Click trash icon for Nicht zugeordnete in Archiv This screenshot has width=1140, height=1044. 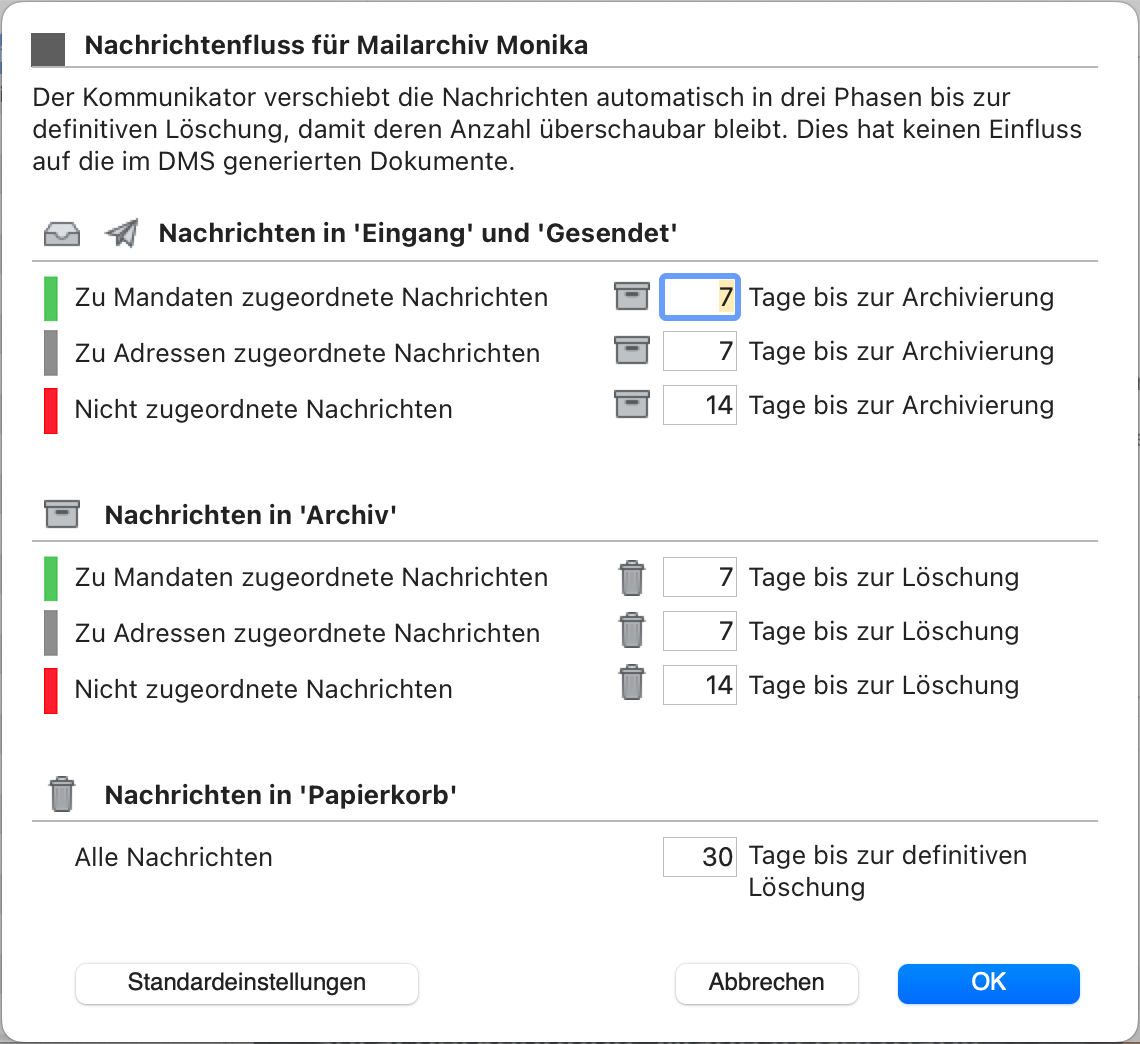pos(632,683)
